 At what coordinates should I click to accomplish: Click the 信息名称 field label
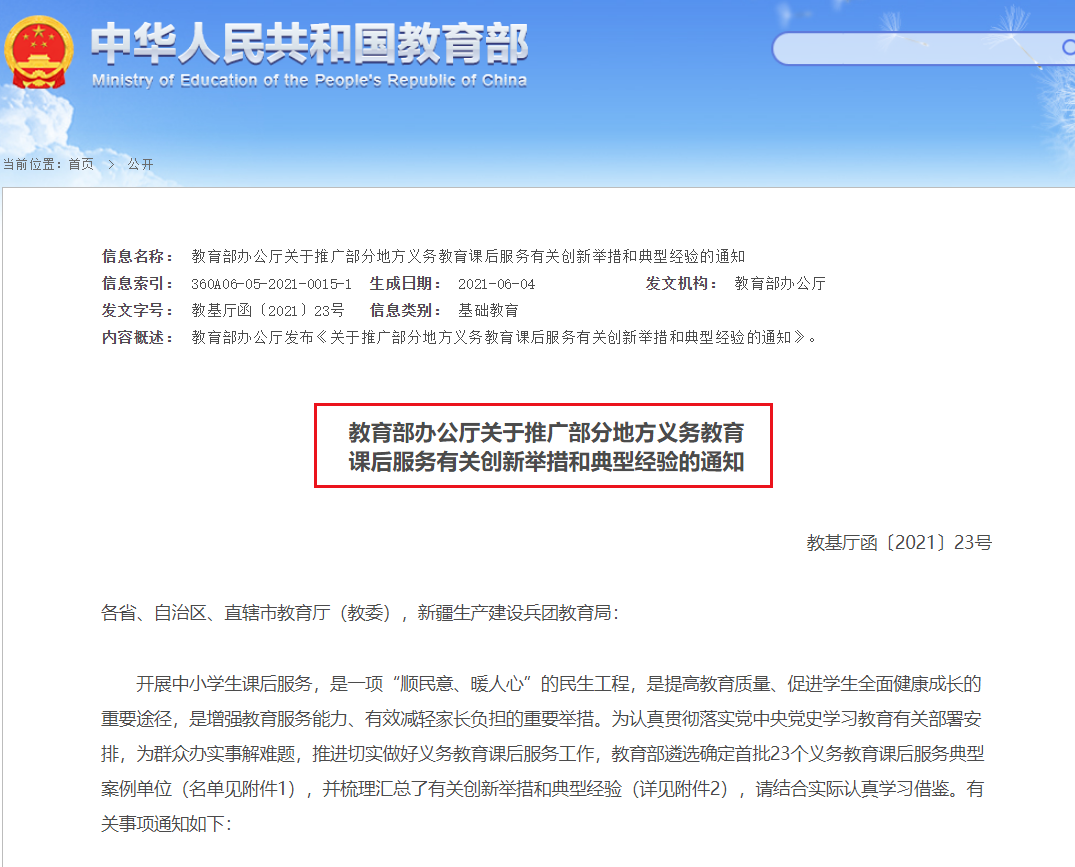[x=133, y=256]
